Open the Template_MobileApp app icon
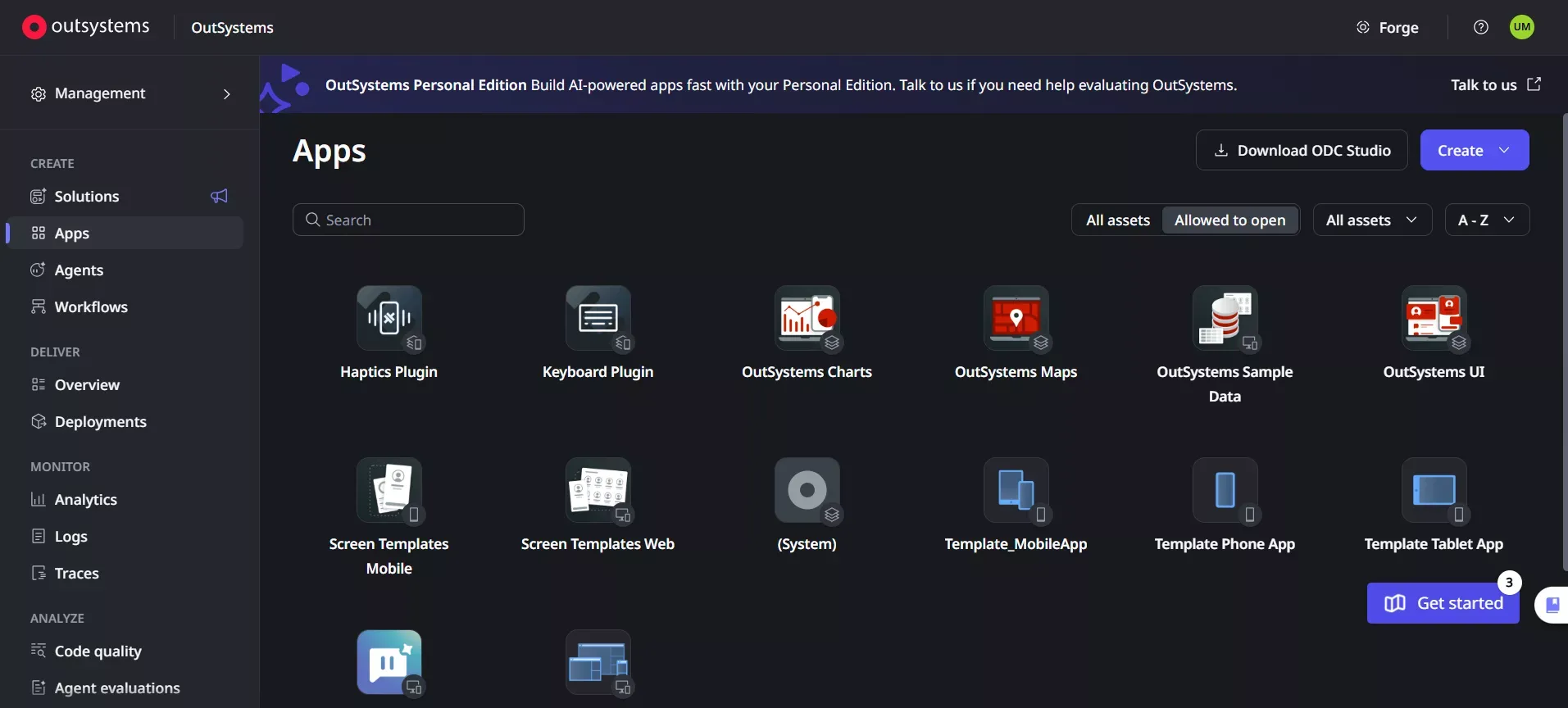This screenshot has width=1568, height=708. tap(1016, 490)
